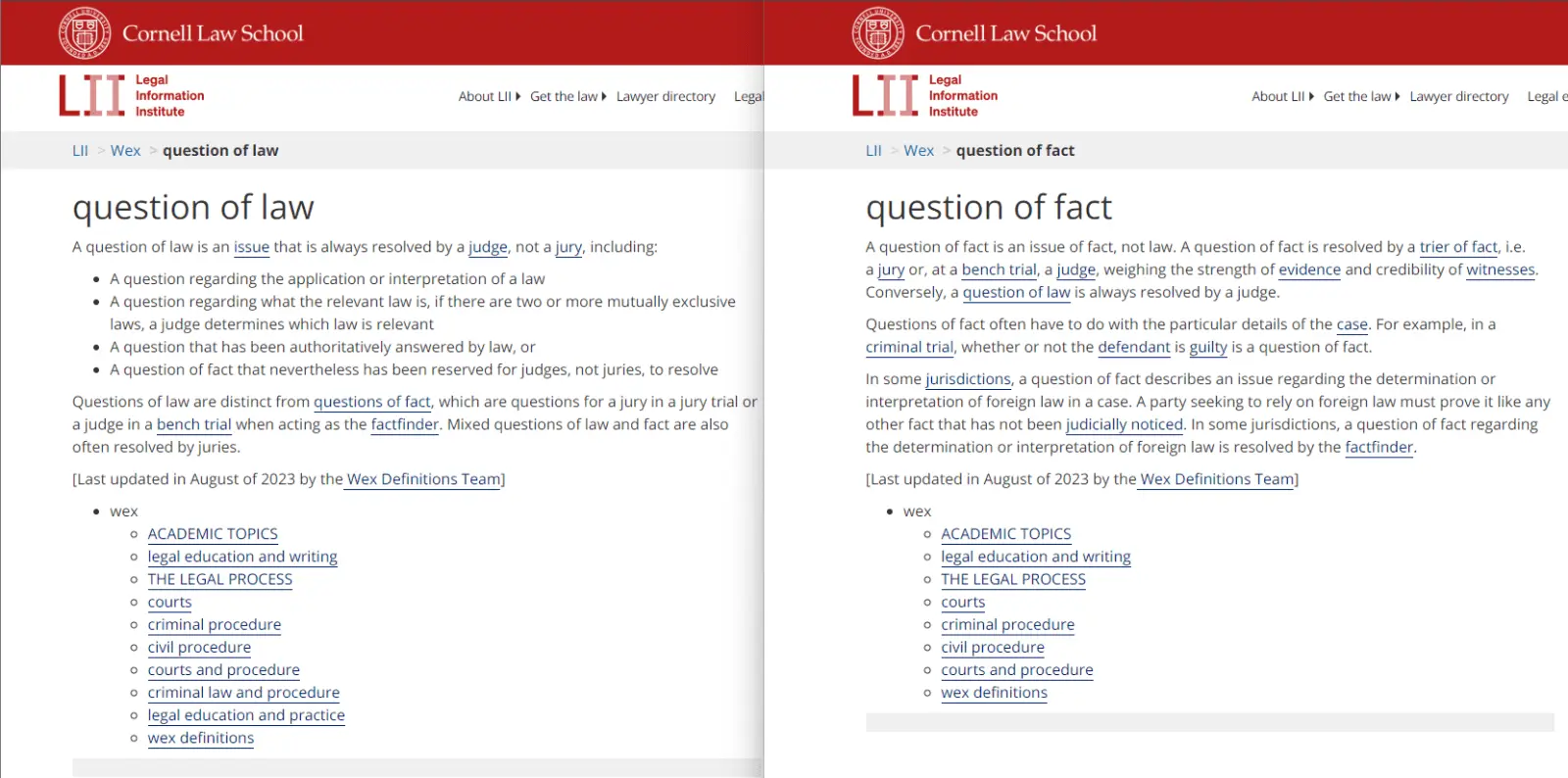Open 'courts' category on question of fact page

963,602
